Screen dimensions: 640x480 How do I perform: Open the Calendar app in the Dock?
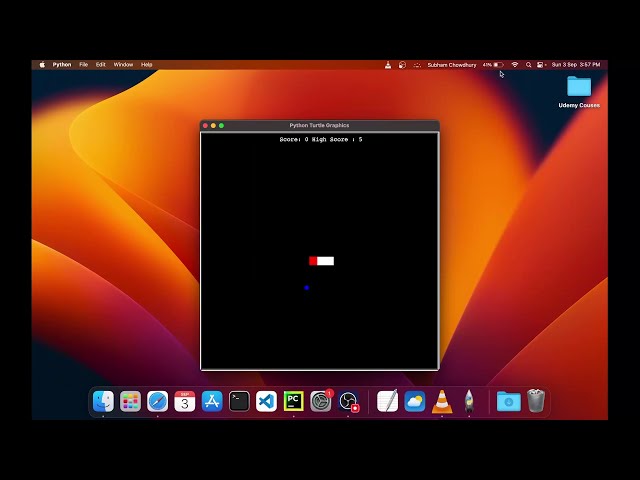[184, 401]
